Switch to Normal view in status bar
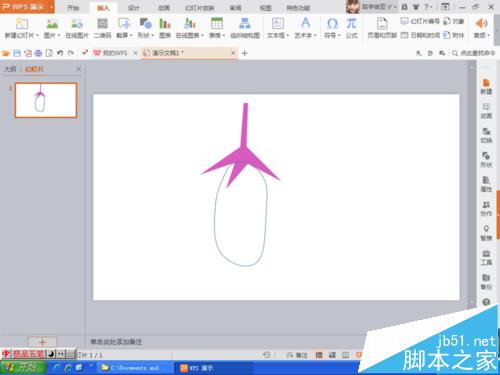This screenshot has width=500, height=375. click(x=319, y=355)
